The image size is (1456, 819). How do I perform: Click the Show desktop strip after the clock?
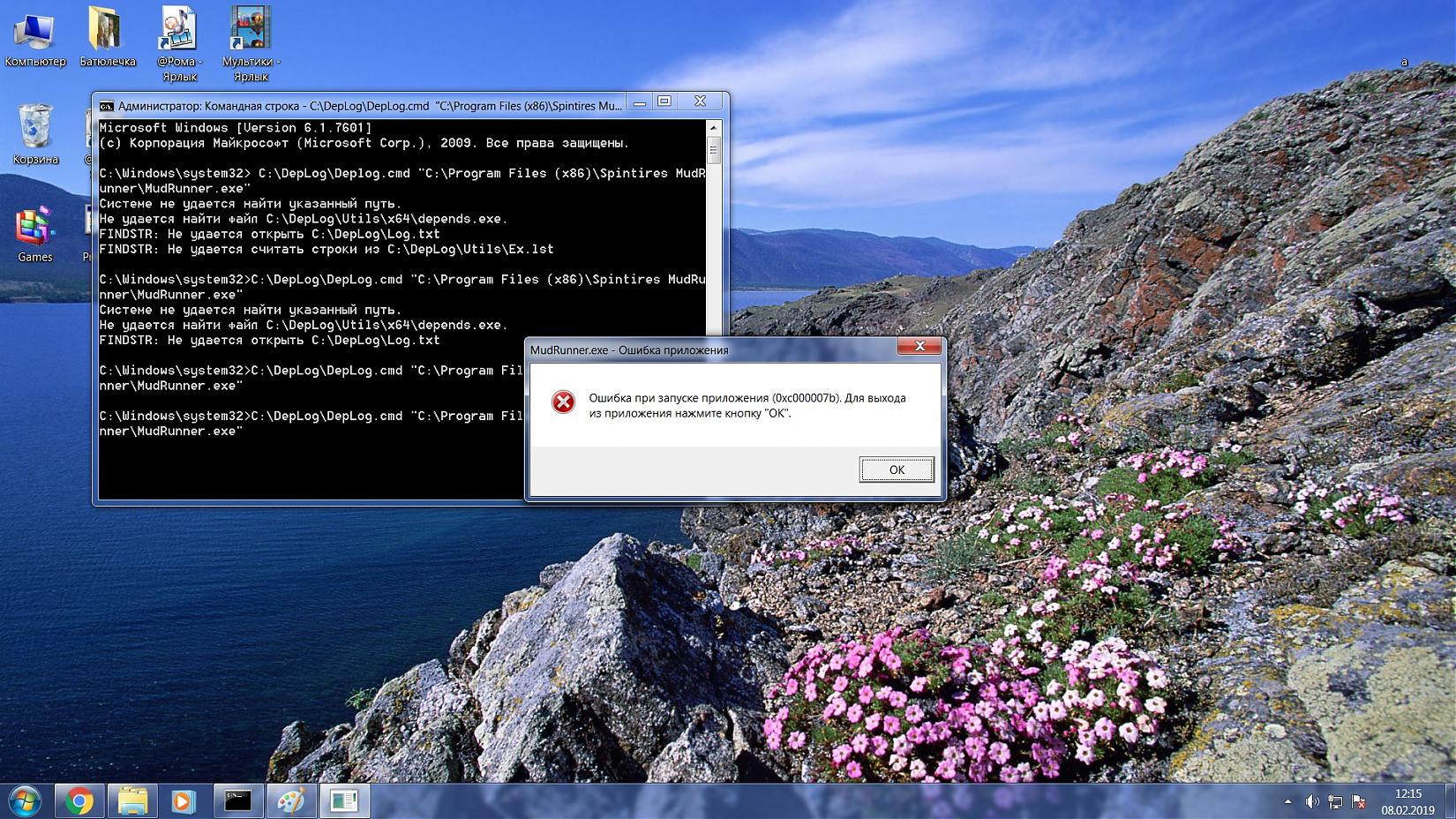[1449, 801]
